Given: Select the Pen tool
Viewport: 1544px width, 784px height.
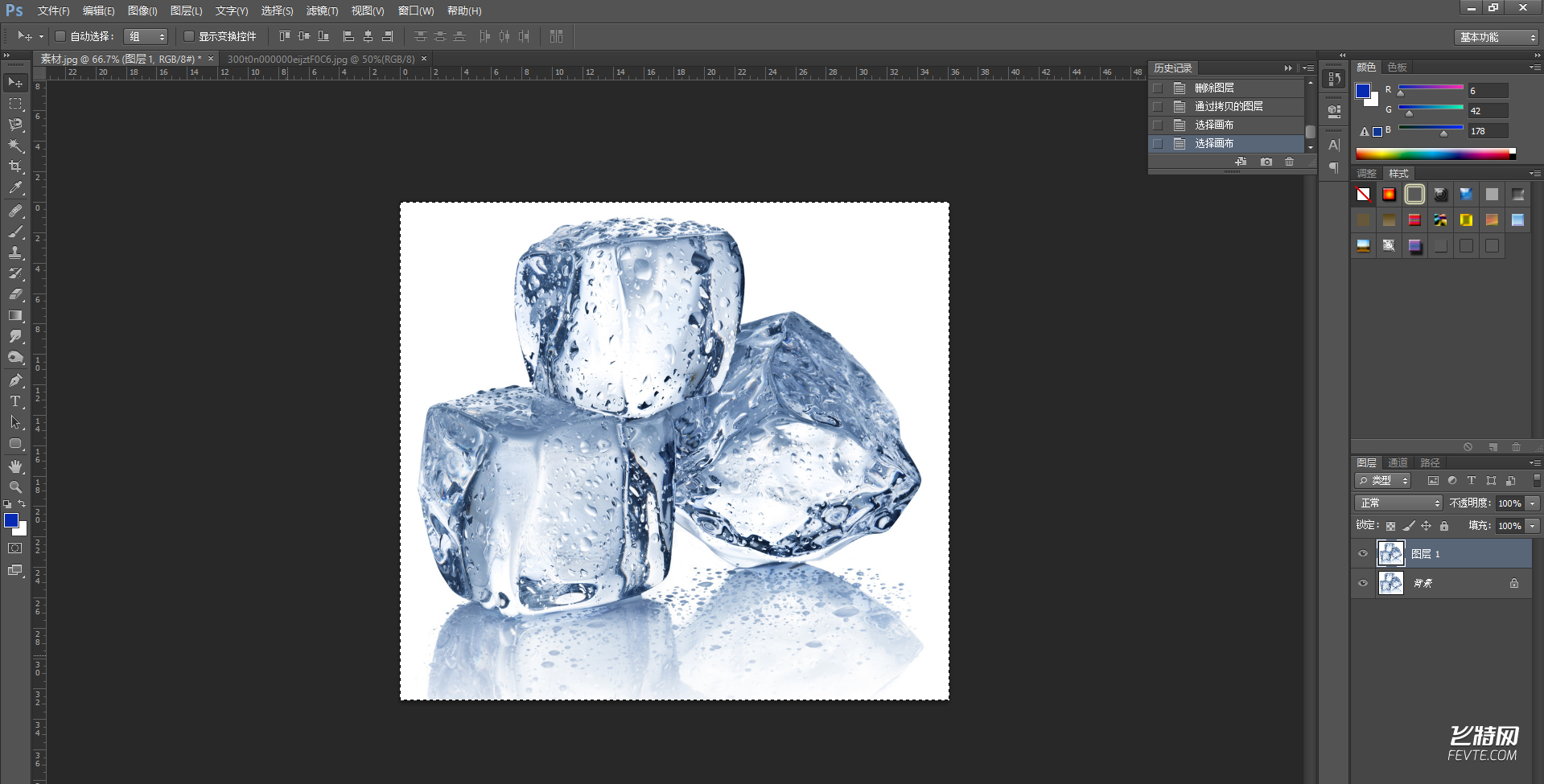Looking at the screenshot, I should (x=15, y=380).
